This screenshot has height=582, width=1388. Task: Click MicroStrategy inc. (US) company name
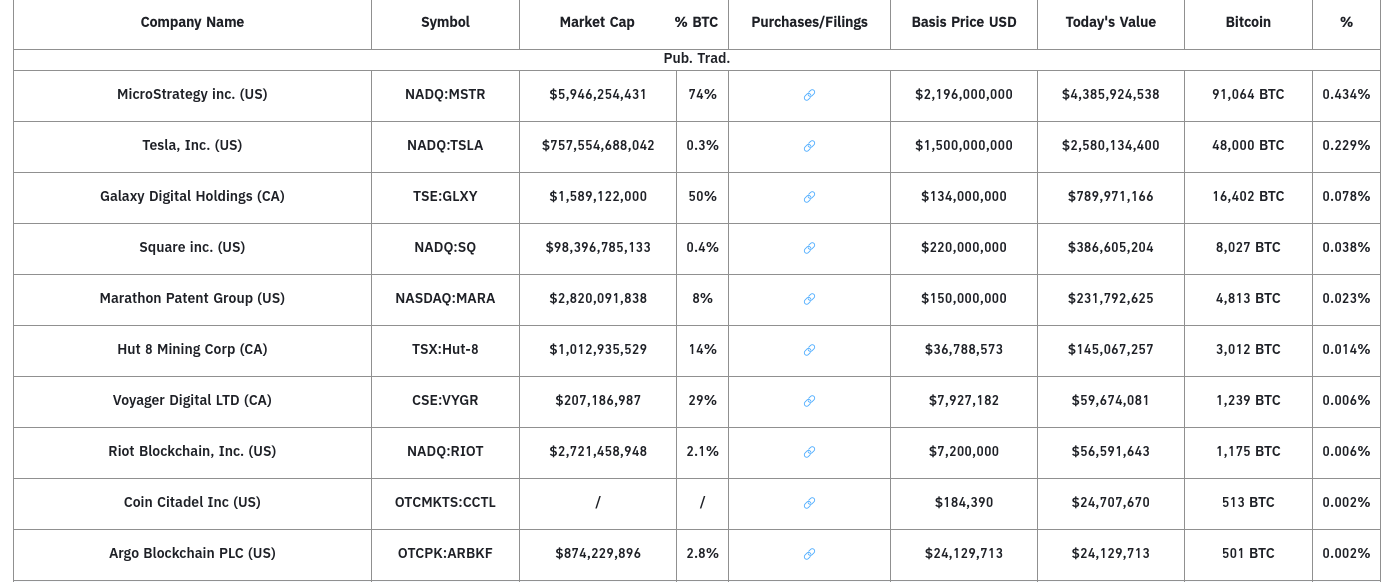click(x=192, y=95)
